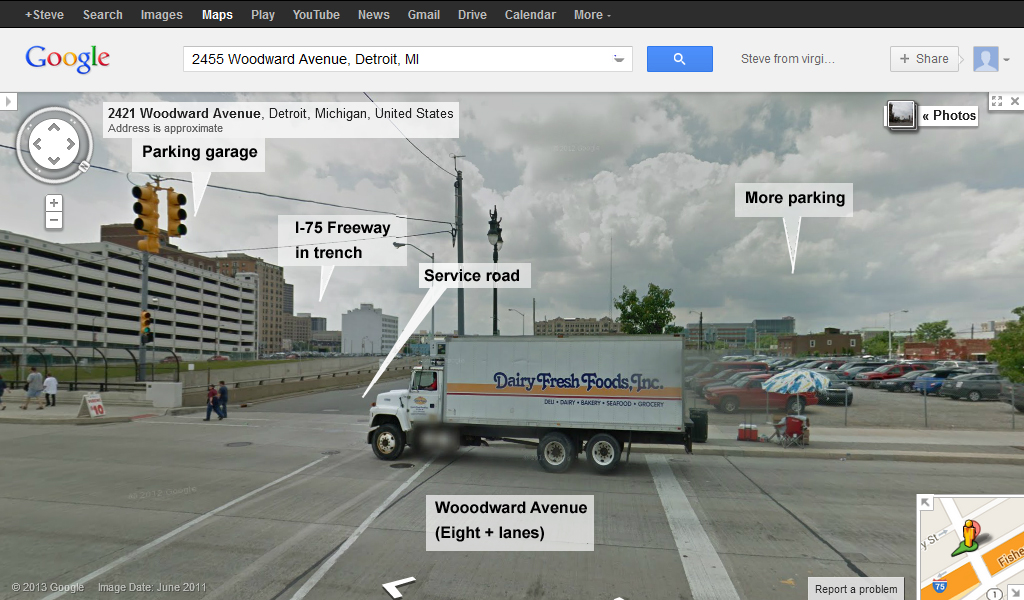1024x600 pixels.
Task: Open Gmail from the top bar
Action: point(424,14)
